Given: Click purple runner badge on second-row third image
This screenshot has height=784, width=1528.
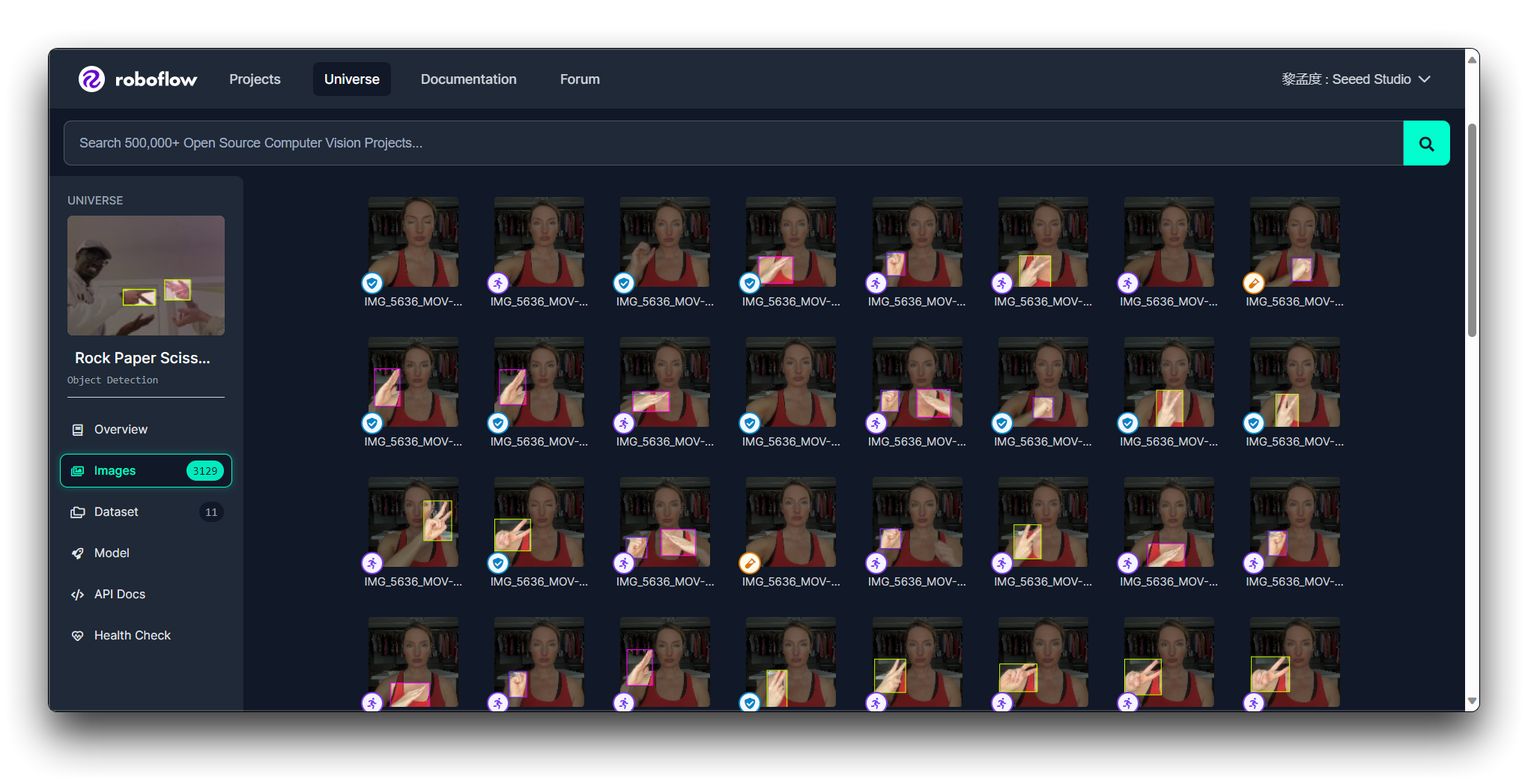Looking at the screenshot, I should click(x=624, y=423).
